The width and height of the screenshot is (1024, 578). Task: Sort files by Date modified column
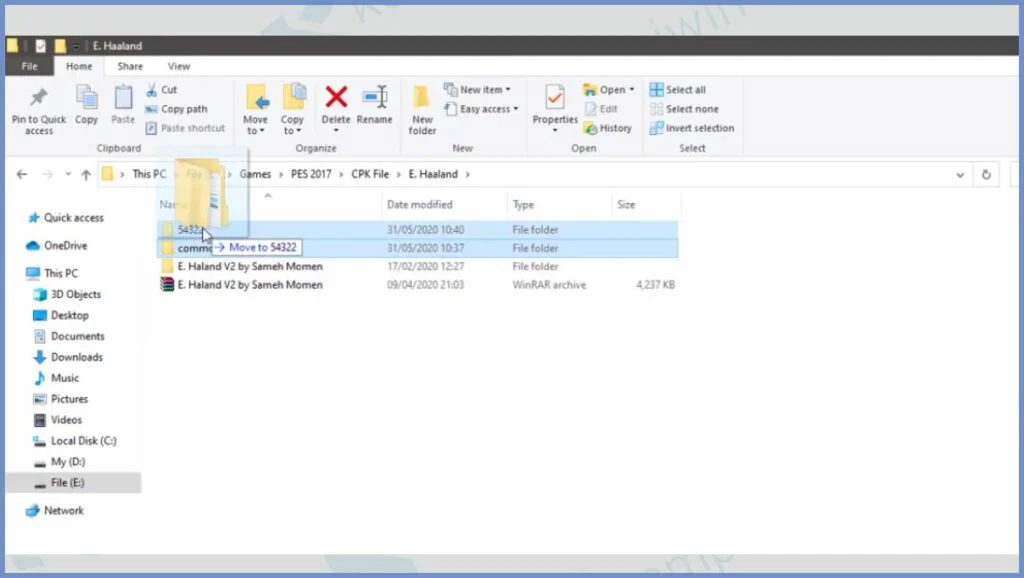tap(419, 205)
